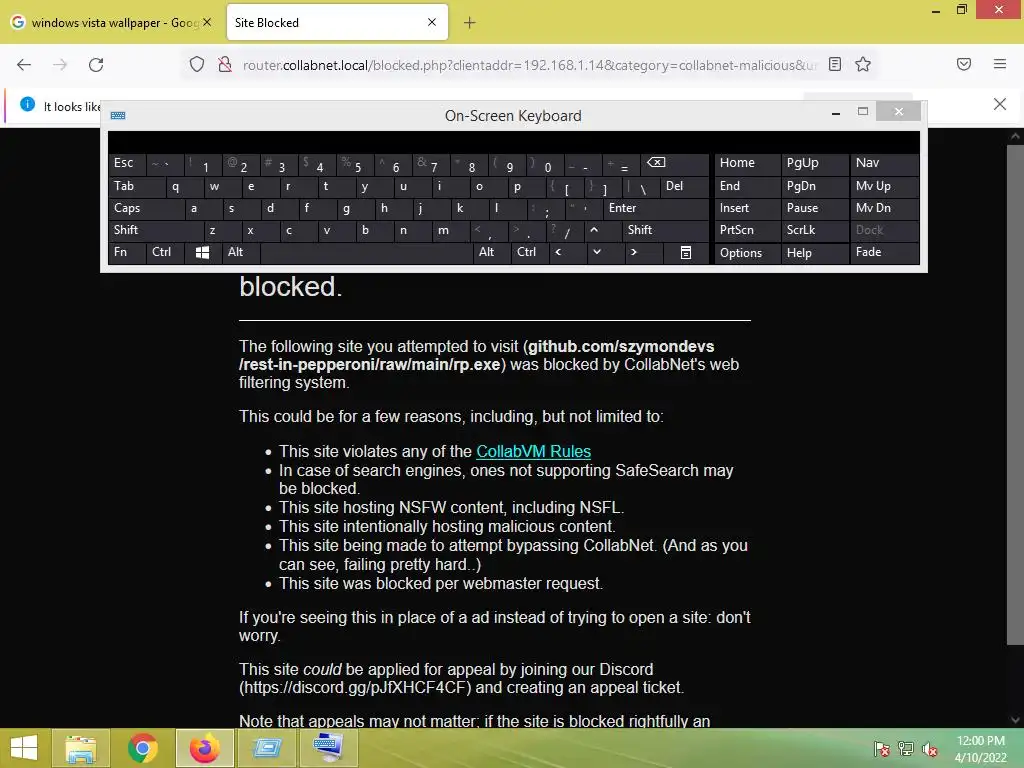Dismiss the 'It looks like' notification bar
The height and width of the screenshot is (768, 1024).
[1000, 104]
